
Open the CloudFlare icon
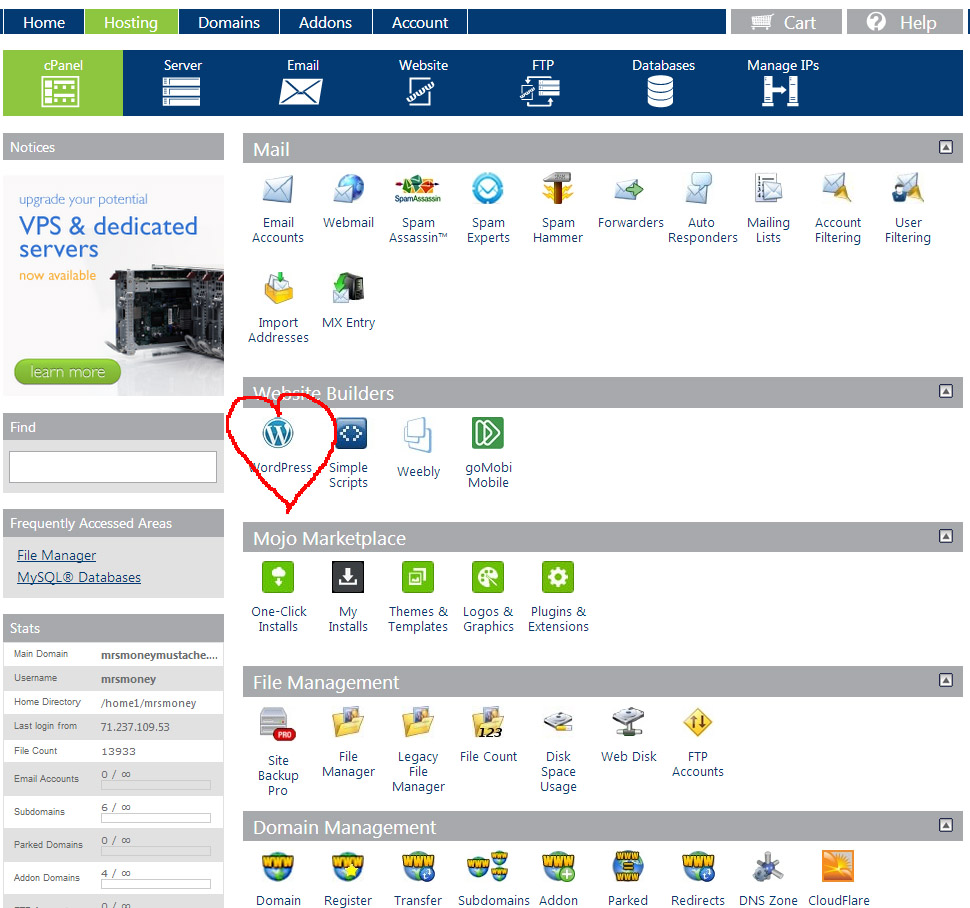[x=837, y=867]
